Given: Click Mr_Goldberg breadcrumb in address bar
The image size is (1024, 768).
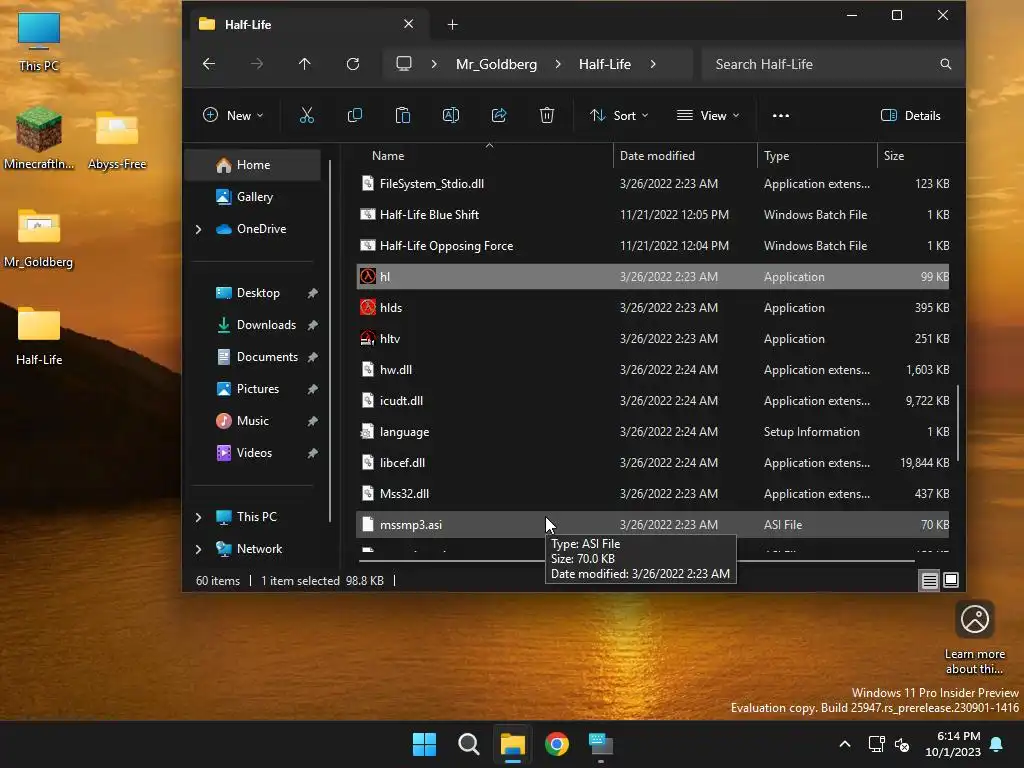Looking at the screenshot, I should pos(496,64).
